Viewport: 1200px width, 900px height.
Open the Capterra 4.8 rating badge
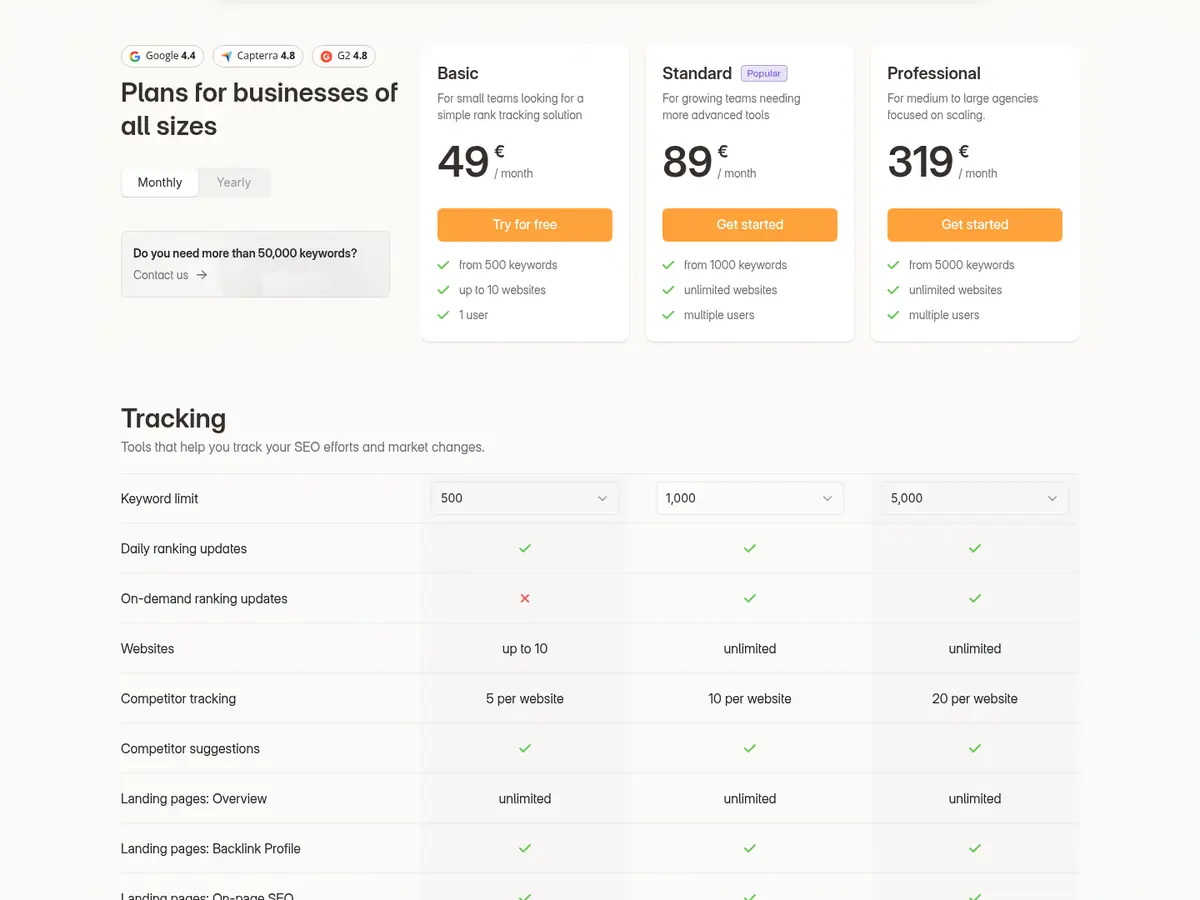(x=258, y=56)
